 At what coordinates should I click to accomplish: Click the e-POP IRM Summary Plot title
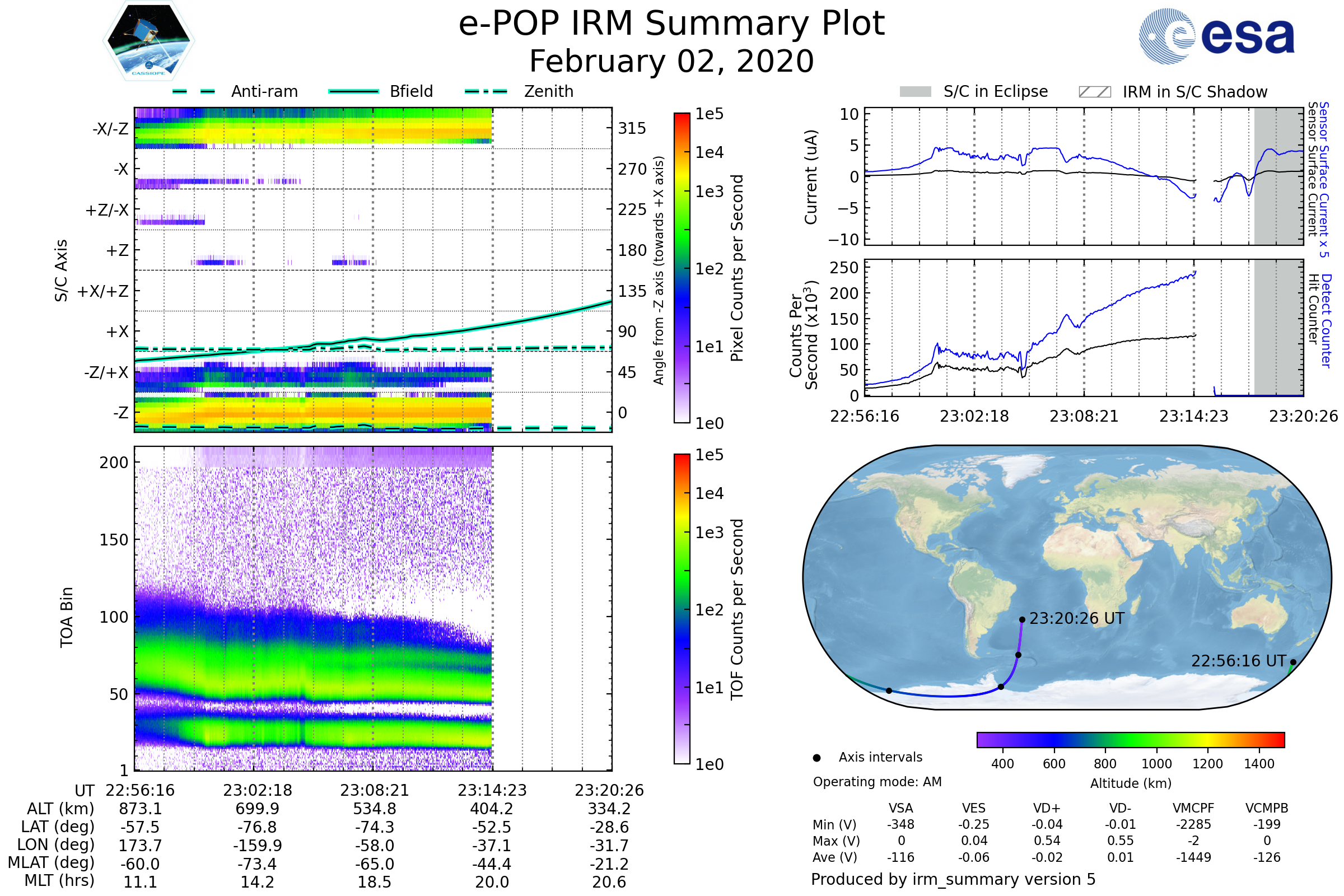click(x=671, y=24)
